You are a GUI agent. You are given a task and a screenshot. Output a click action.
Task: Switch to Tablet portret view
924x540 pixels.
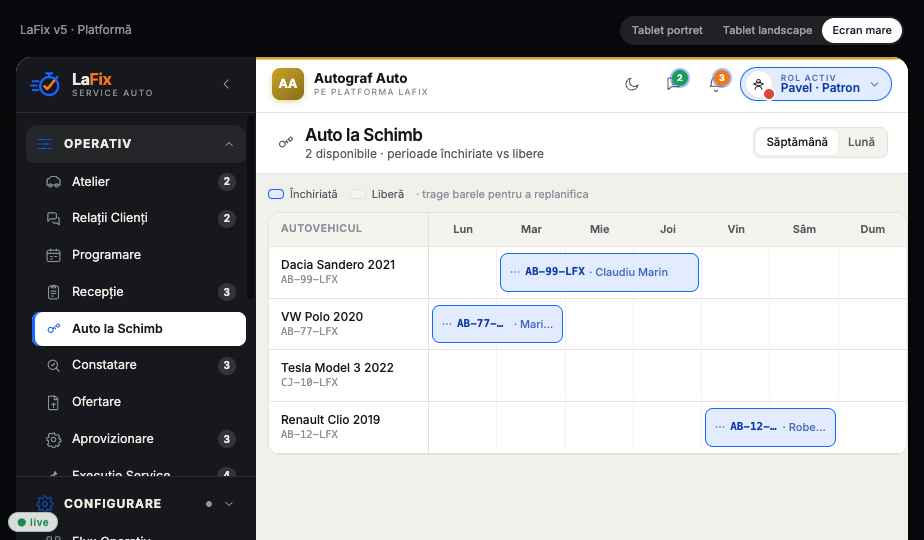click(x=667, y=30)
